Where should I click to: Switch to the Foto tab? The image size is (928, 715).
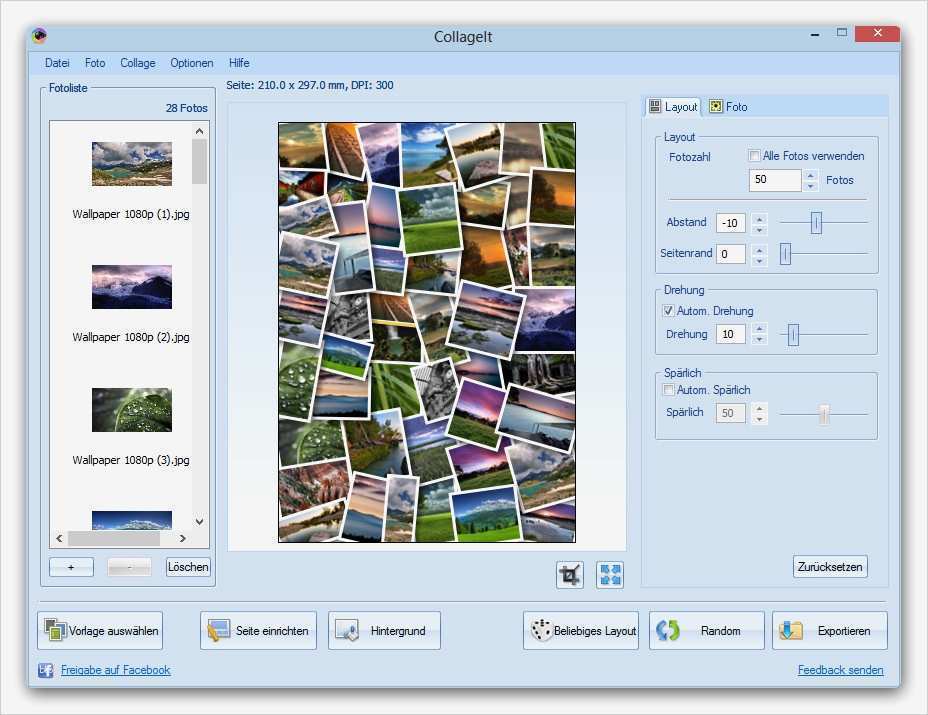[x=729, y=106]
